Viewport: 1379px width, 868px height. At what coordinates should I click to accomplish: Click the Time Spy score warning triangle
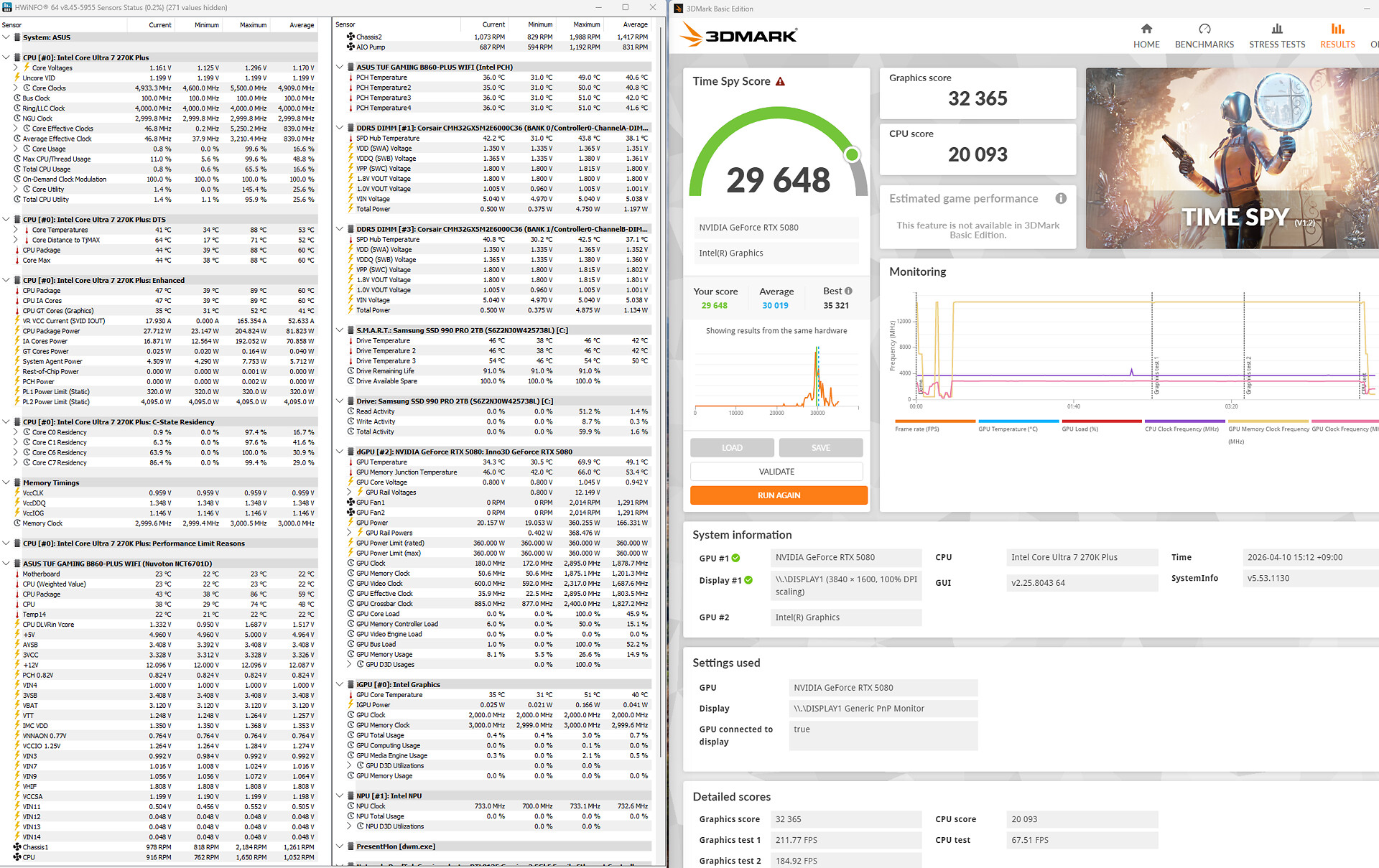pos(781,82)
